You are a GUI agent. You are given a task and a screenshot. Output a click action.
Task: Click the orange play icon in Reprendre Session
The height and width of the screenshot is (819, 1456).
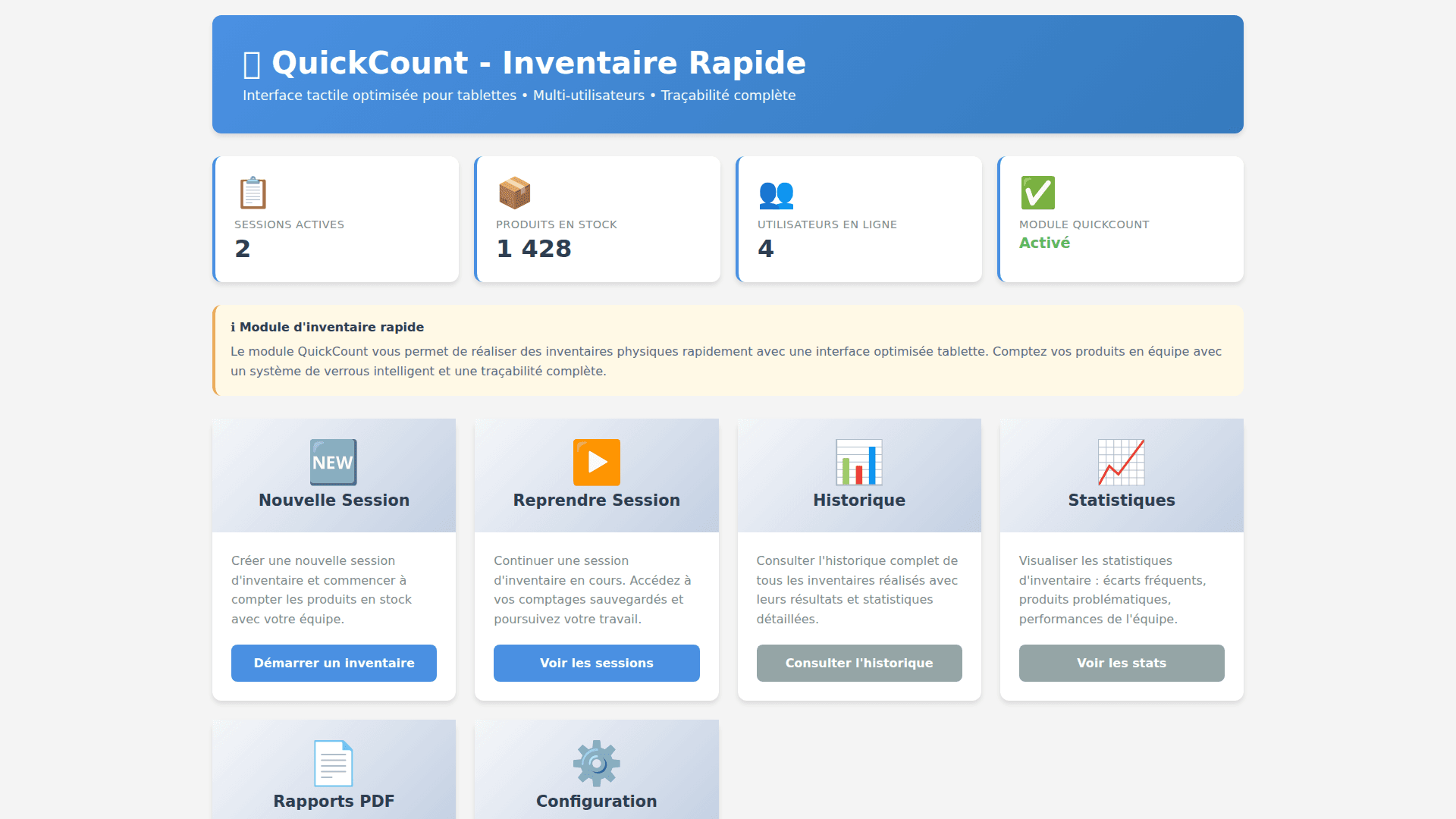[596, 462]
